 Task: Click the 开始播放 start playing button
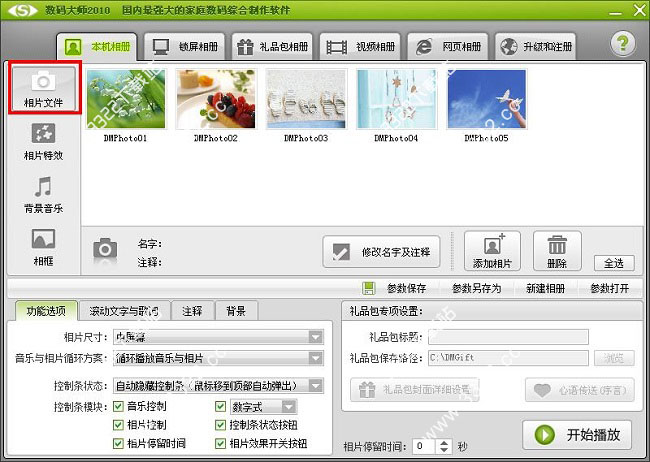577,435
